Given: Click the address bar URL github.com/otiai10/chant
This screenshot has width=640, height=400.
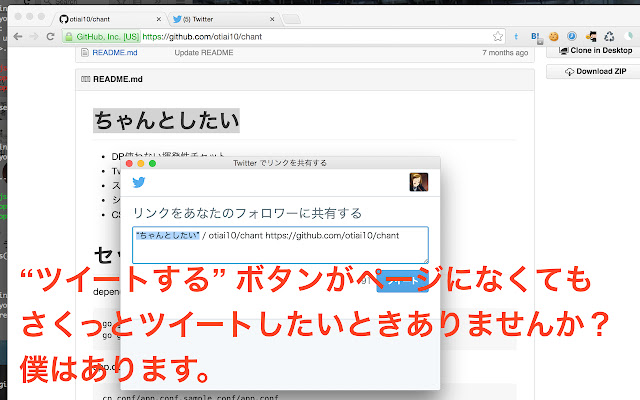Looking at the screenshot, I should (x=202, y=37).
